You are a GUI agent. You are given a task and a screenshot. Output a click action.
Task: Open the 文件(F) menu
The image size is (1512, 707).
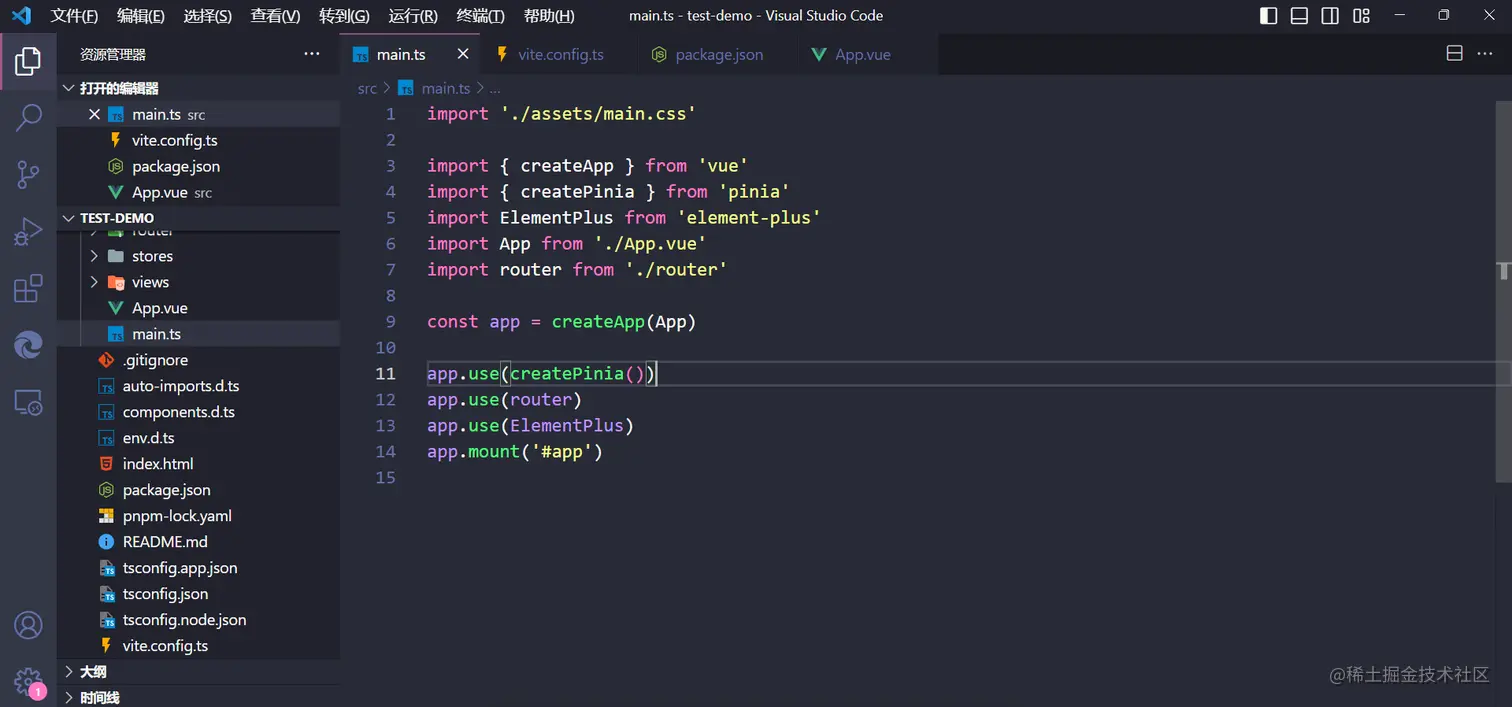point(74,16)
